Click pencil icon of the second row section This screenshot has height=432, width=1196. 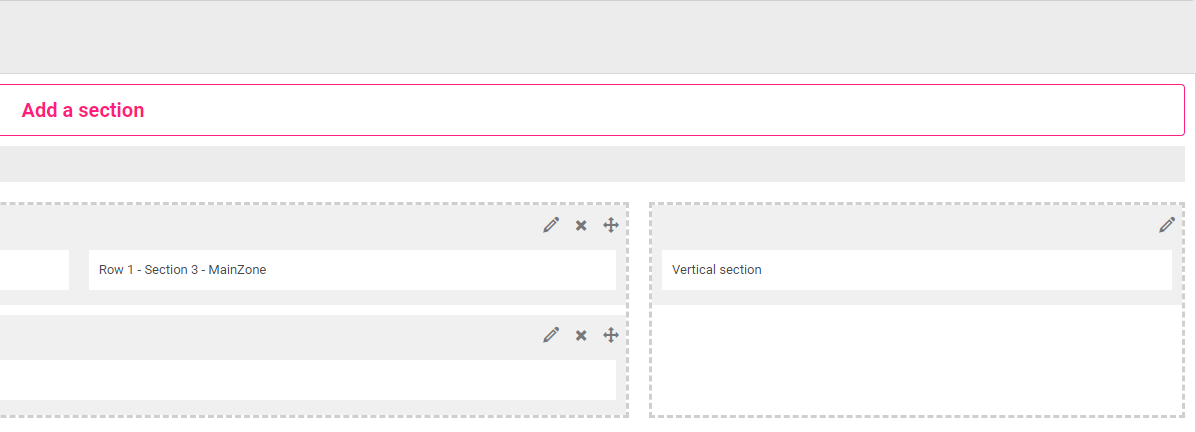(551, 335)
